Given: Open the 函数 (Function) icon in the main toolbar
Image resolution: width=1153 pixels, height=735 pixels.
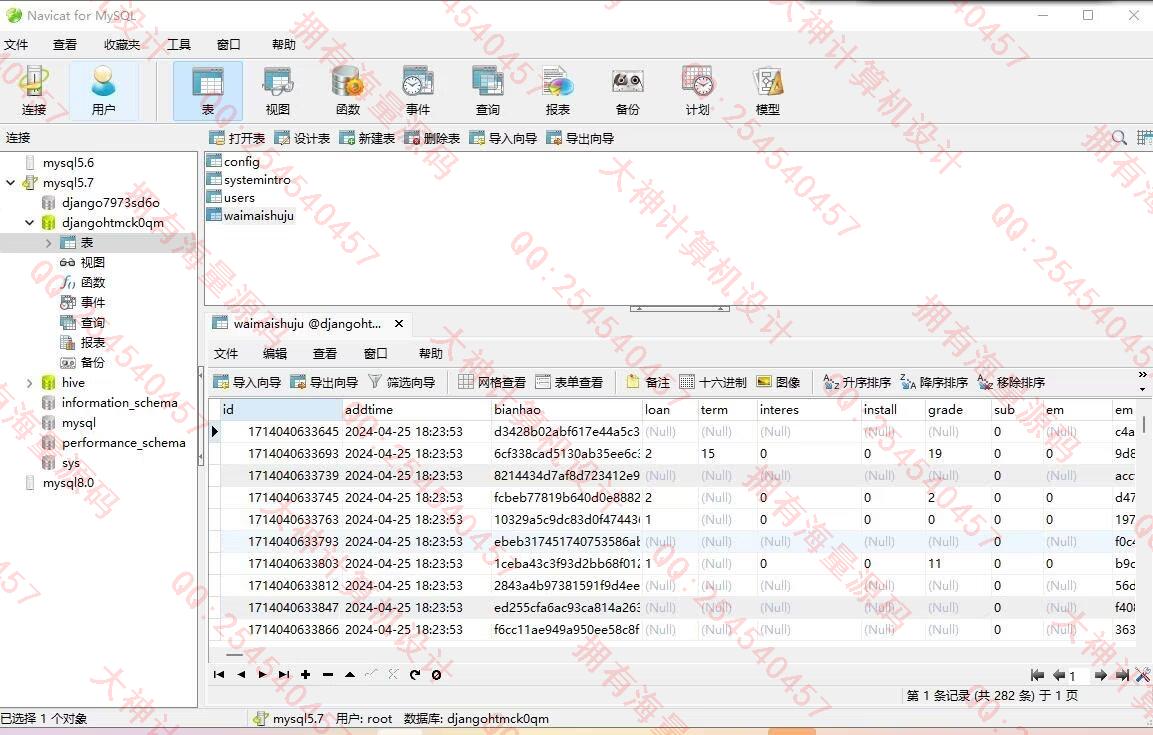Looking at the screenshot, I should 348,90.
